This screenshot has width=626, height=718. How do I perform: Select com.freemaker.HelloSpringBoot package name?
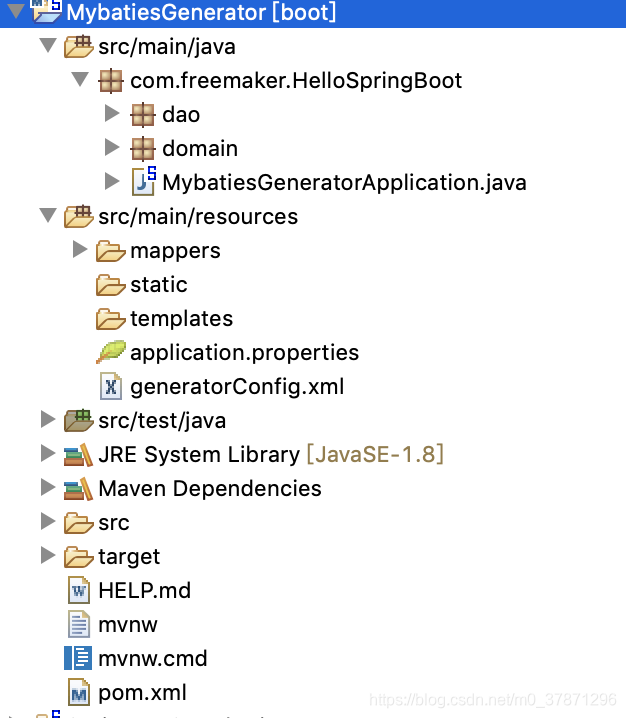point(296,81)
